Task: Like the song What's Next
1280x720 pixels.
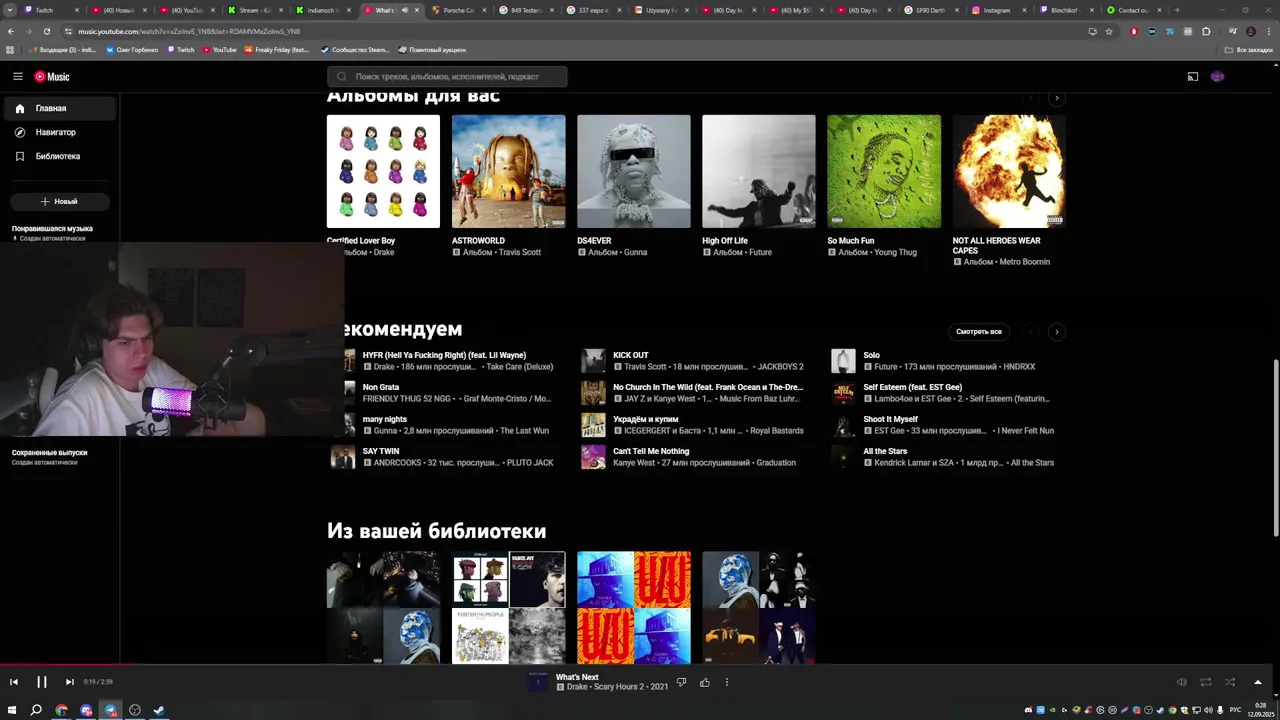Action: click(704, 682)
